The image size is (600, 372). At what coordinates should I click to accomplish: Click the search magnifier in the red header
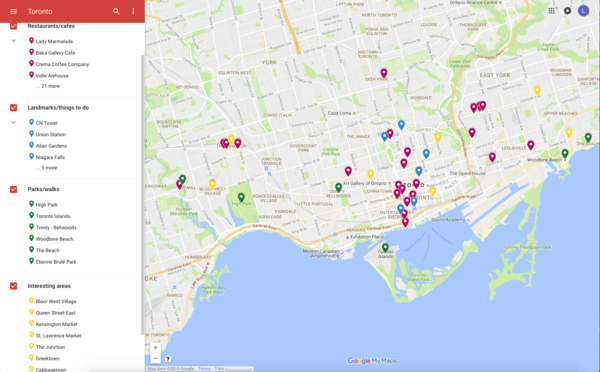click(116, 11)
